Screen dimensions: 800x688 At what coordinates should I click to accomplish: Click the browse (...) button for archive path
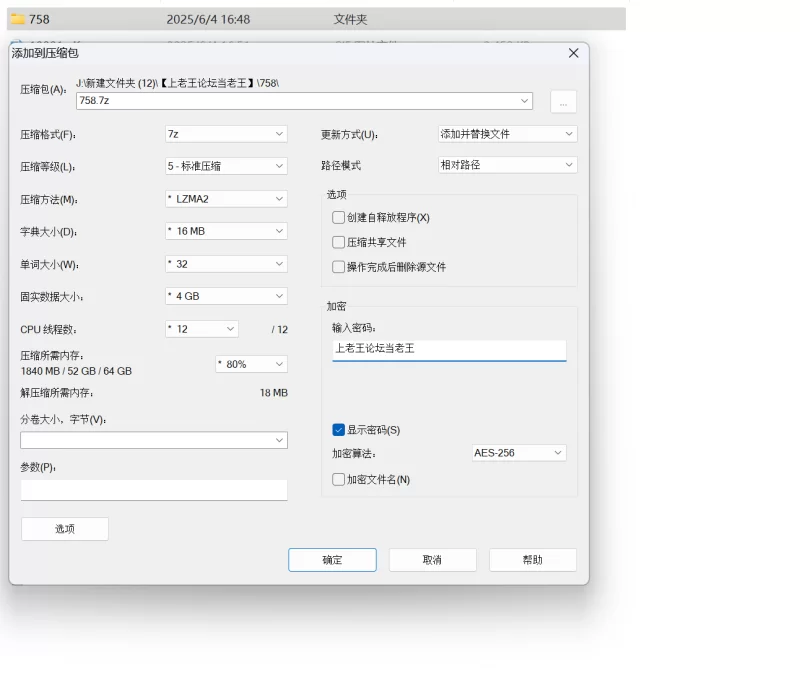[x=563, y=101]
